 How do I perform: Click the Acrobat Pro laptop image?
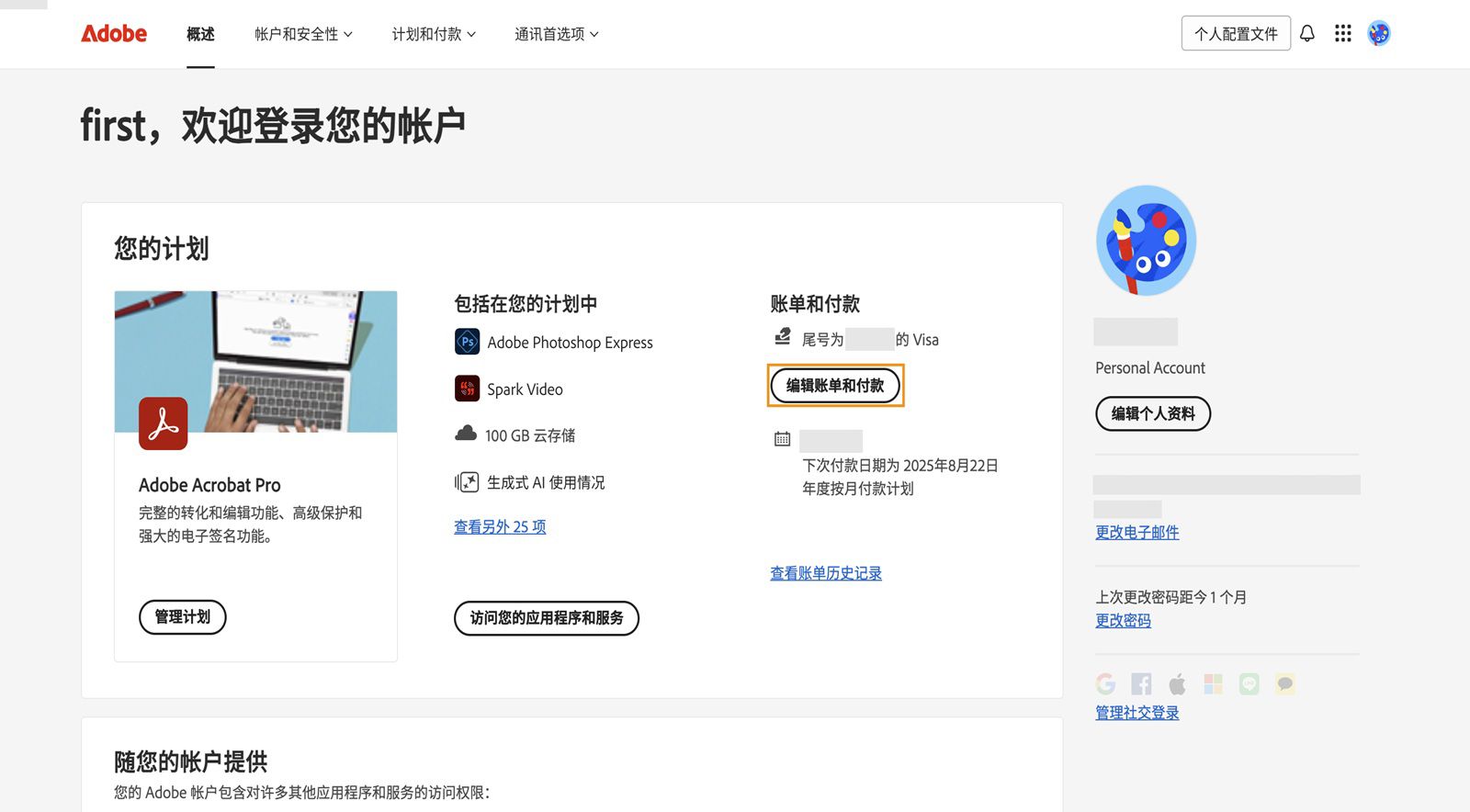click(255, 361)
